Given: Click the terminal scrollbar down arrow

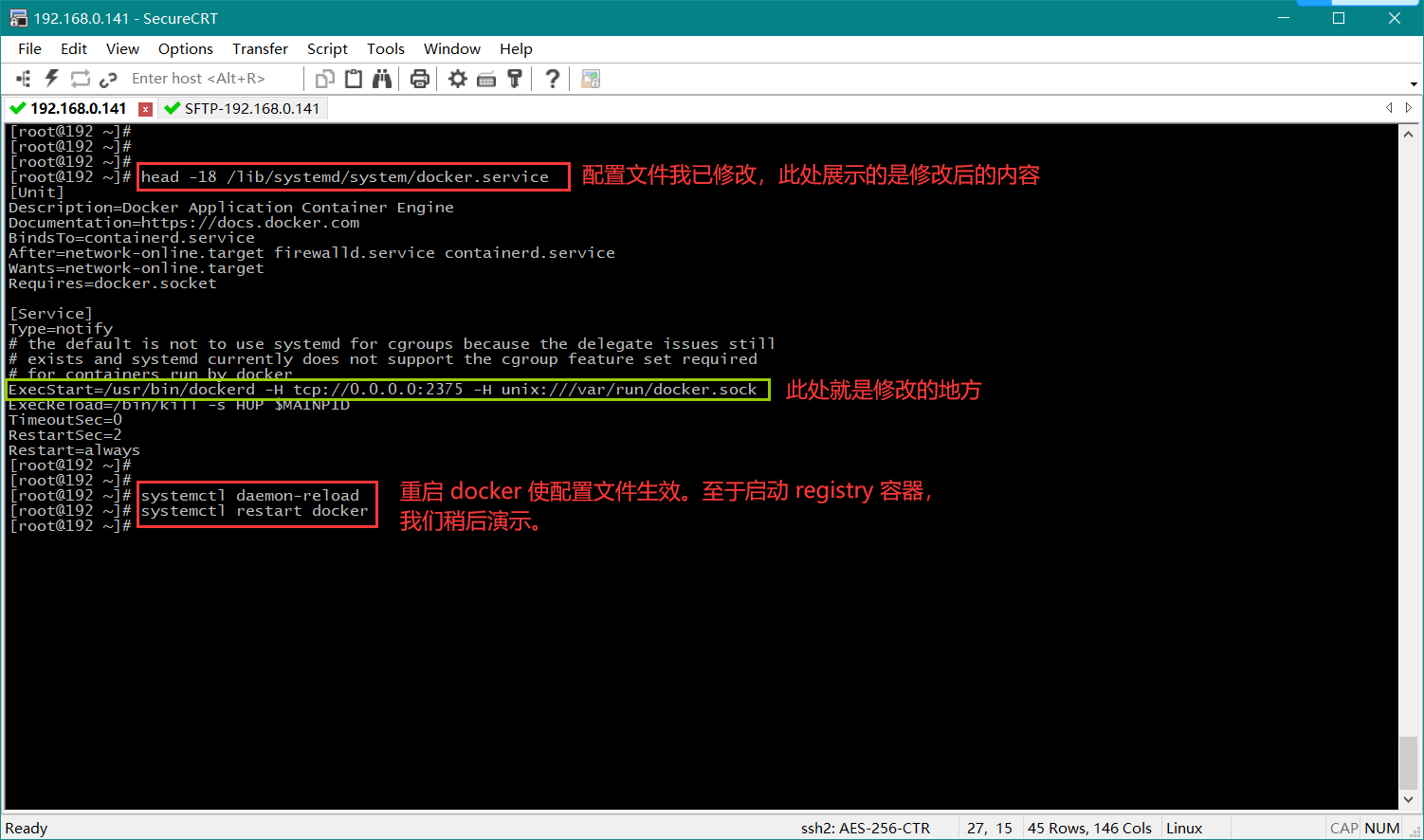Looking at the screenshot, I should (x=1408, y=799).
